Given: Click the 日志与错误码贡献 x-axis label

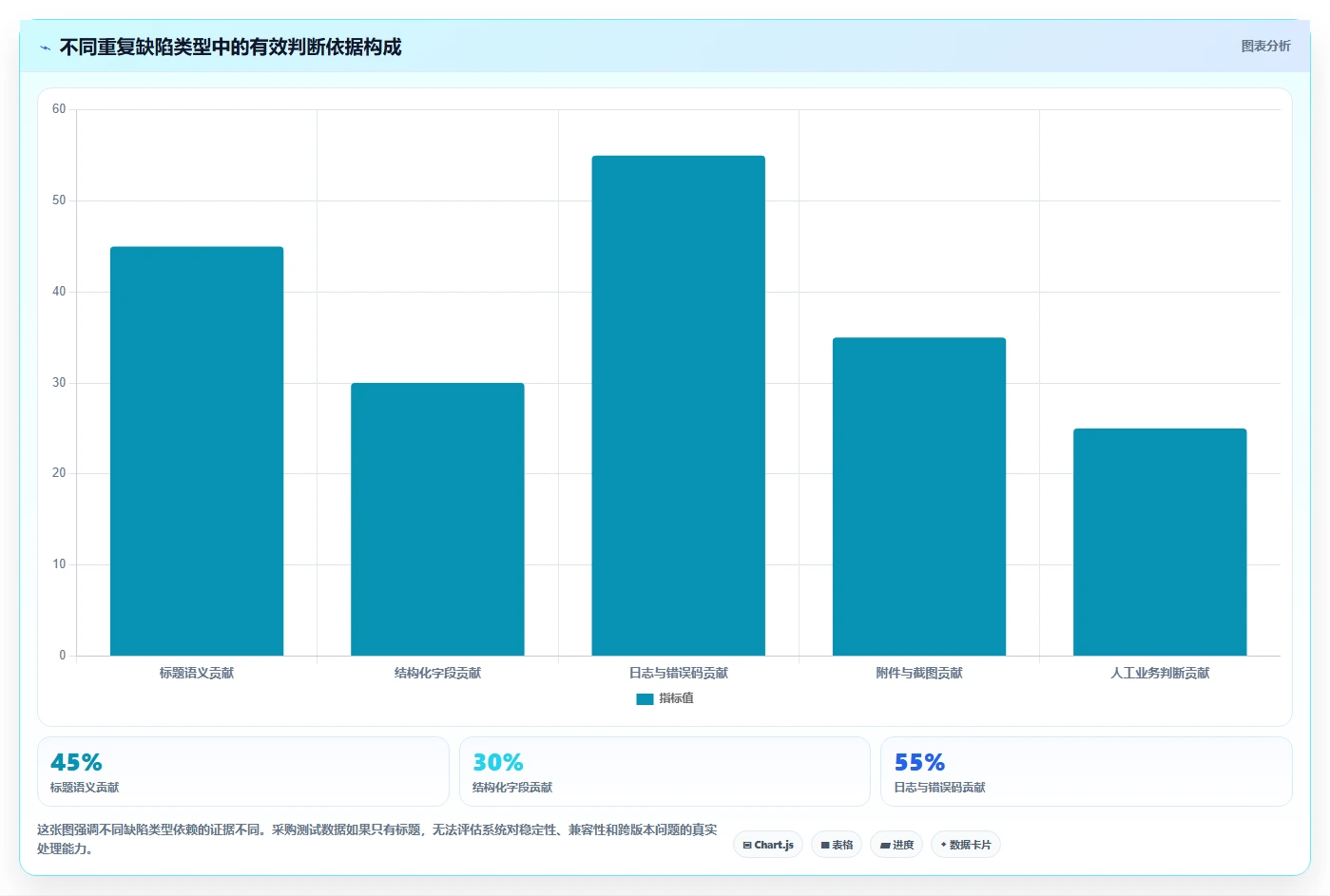Looking at the screenshot, I should click(x=678, y=673).
